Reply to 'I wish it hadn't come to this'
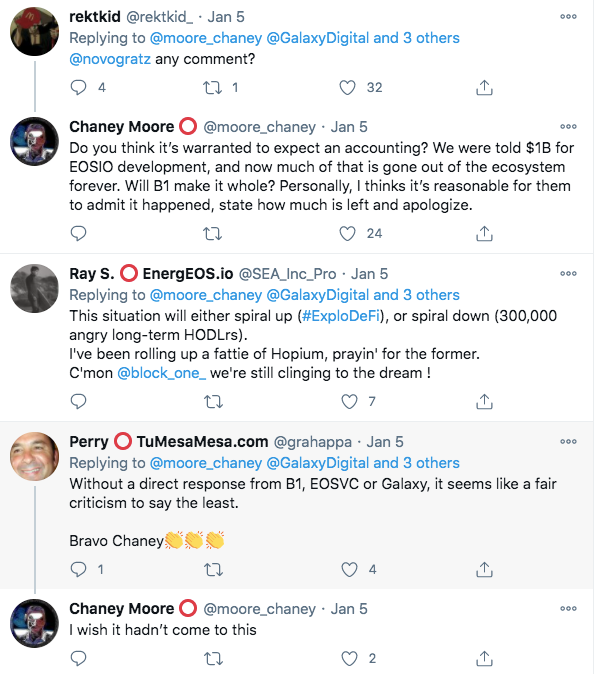 pos(78,658)
